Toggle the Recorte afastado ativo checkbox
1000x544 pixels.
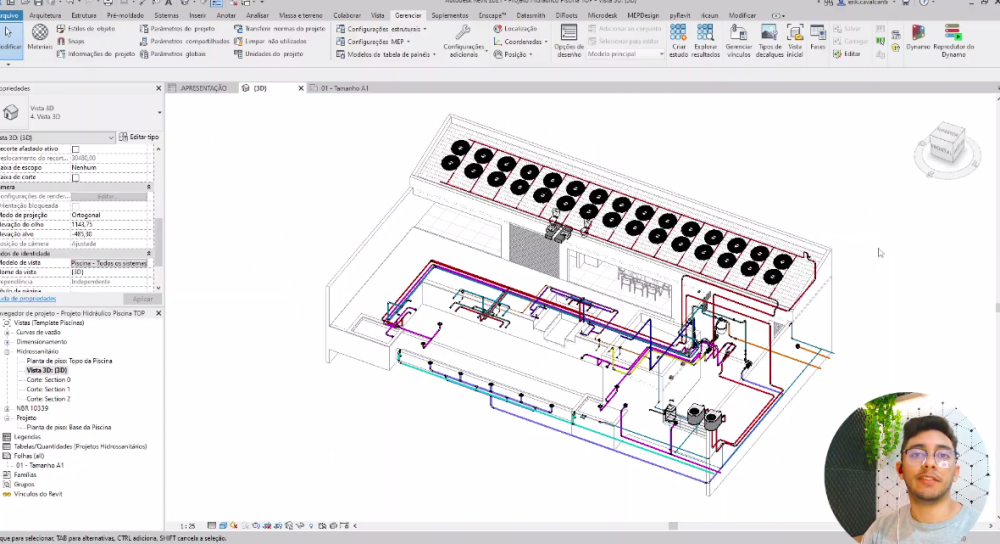point(75,149)
